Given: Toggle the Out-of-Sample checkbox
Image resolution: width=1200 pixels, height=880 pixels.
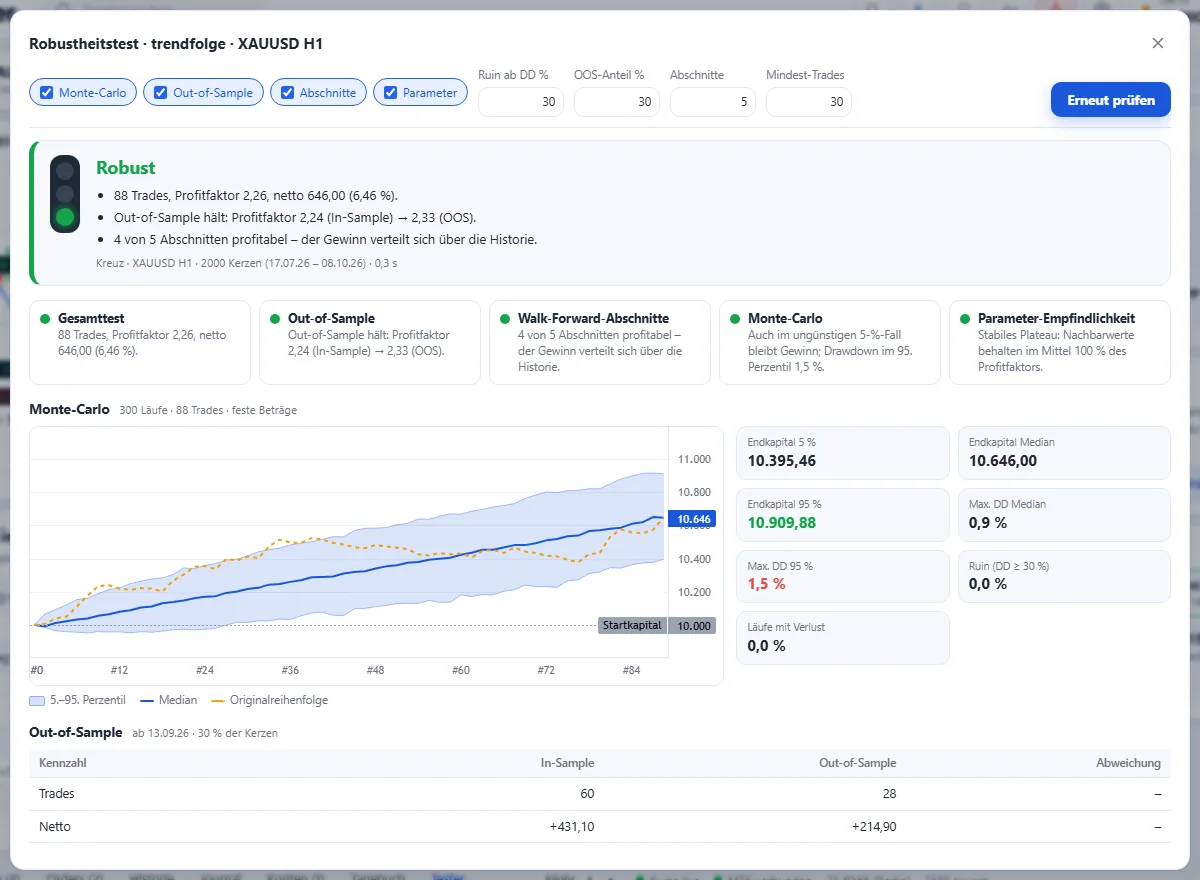Looking at the screenshot, I should 161,93.
